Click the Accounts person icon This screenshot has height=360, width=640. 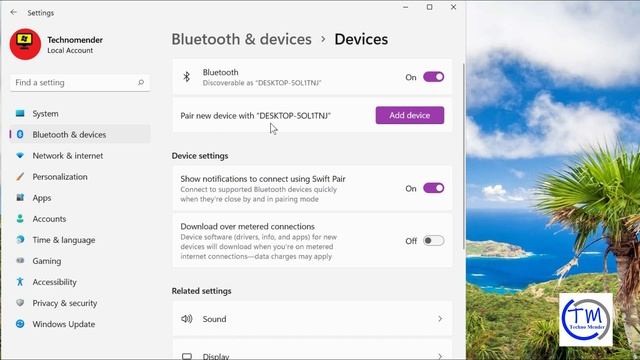20,218
